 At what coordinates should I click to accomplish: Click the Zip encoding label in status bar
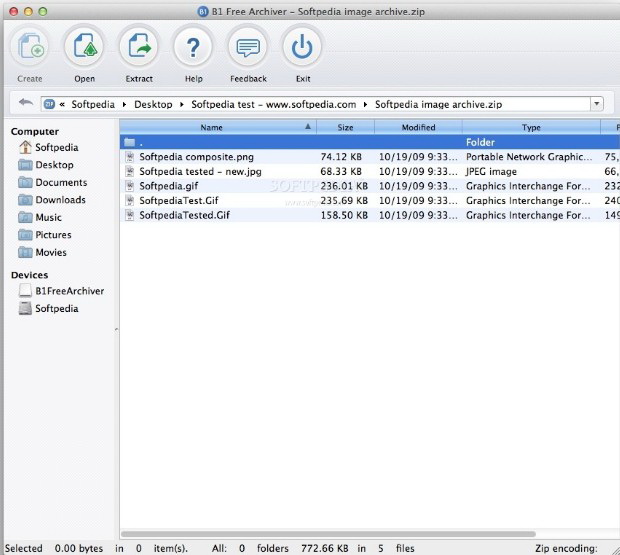(566, 548)
